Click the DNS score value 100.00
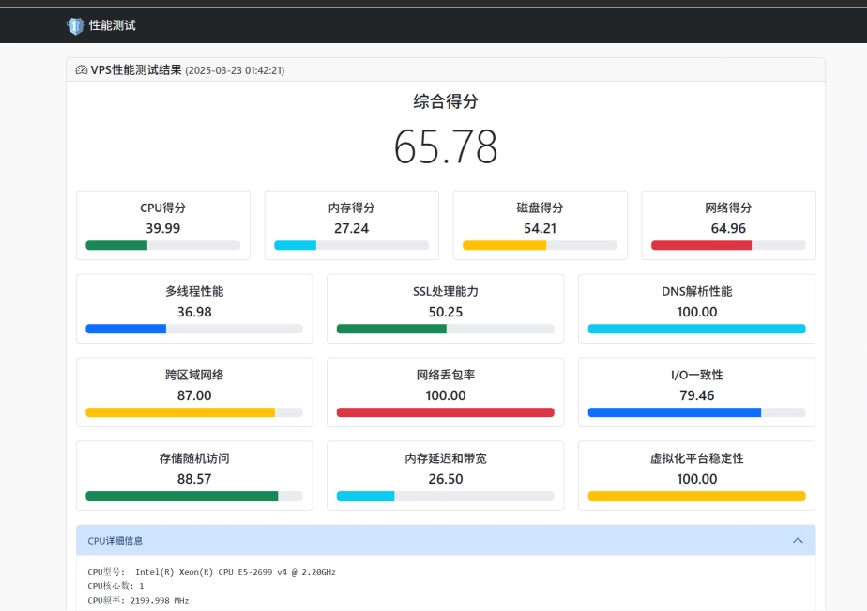The height and width of the screenshot is (611, 867). [x=697, y=312]
